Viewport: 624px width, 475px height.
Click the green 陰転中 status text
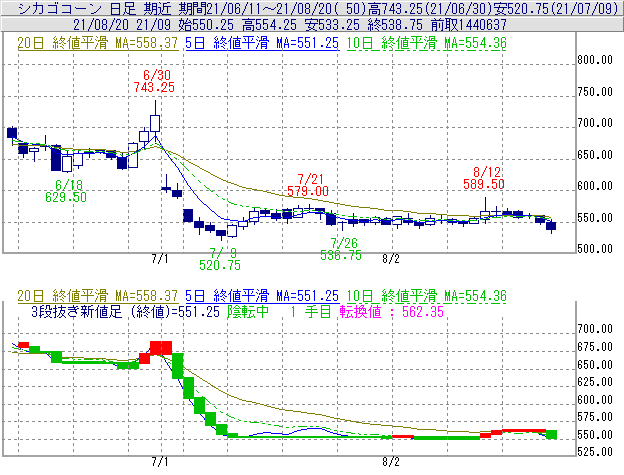[248, 311]
